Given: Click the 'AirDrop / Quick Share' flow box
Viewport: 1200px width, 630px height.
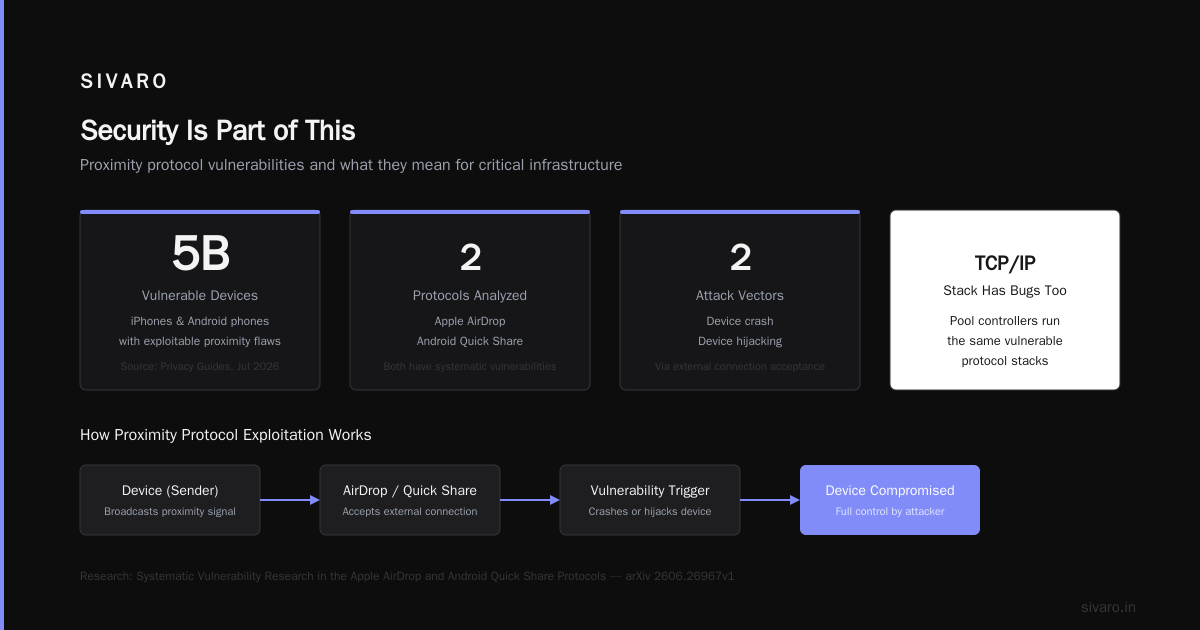Looking at the screenshot, I should pyautogui.click(x=410, y=500).
